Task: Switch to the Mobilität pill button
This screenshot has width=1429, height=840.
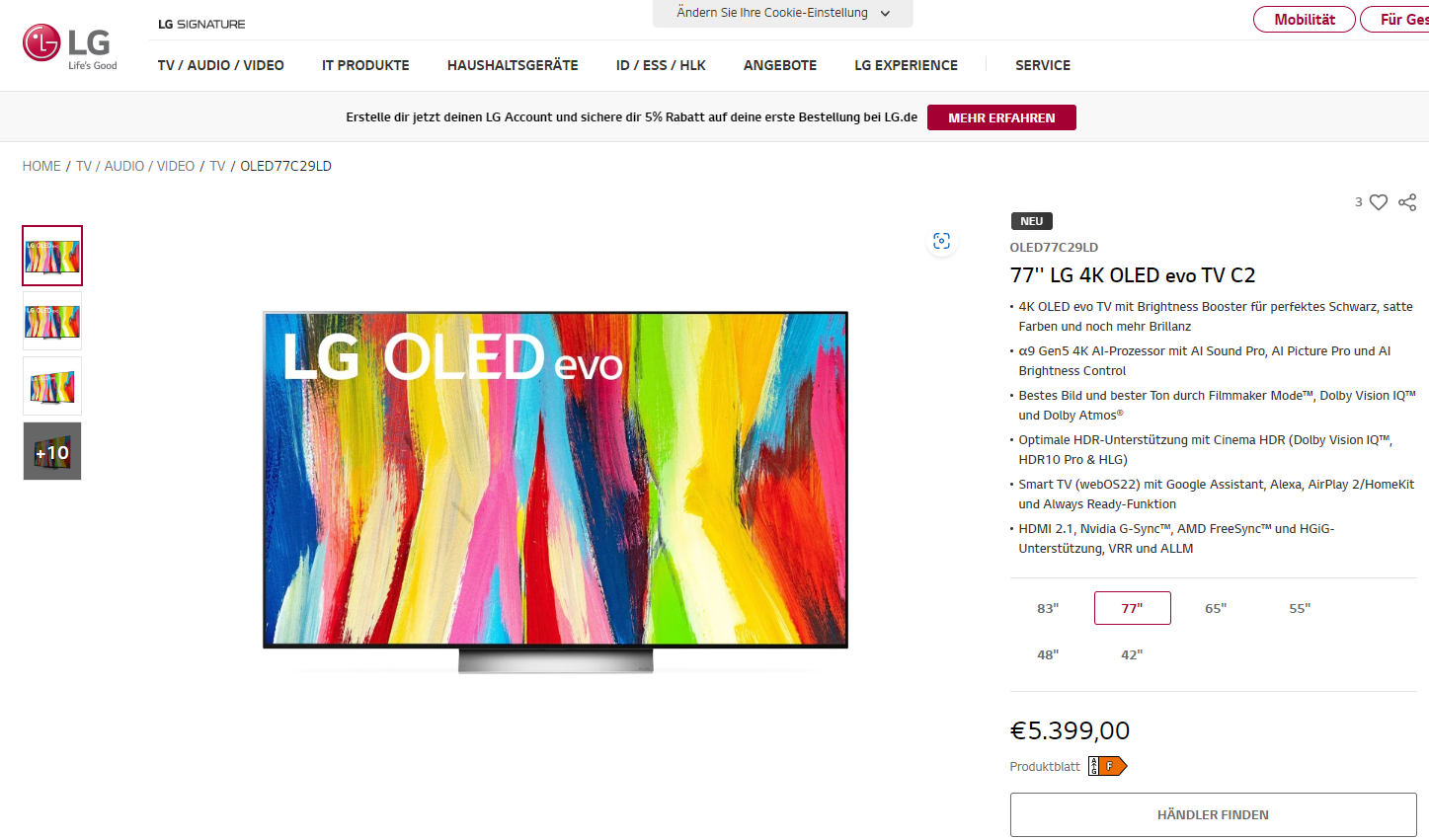Action: pos(1305,19)
